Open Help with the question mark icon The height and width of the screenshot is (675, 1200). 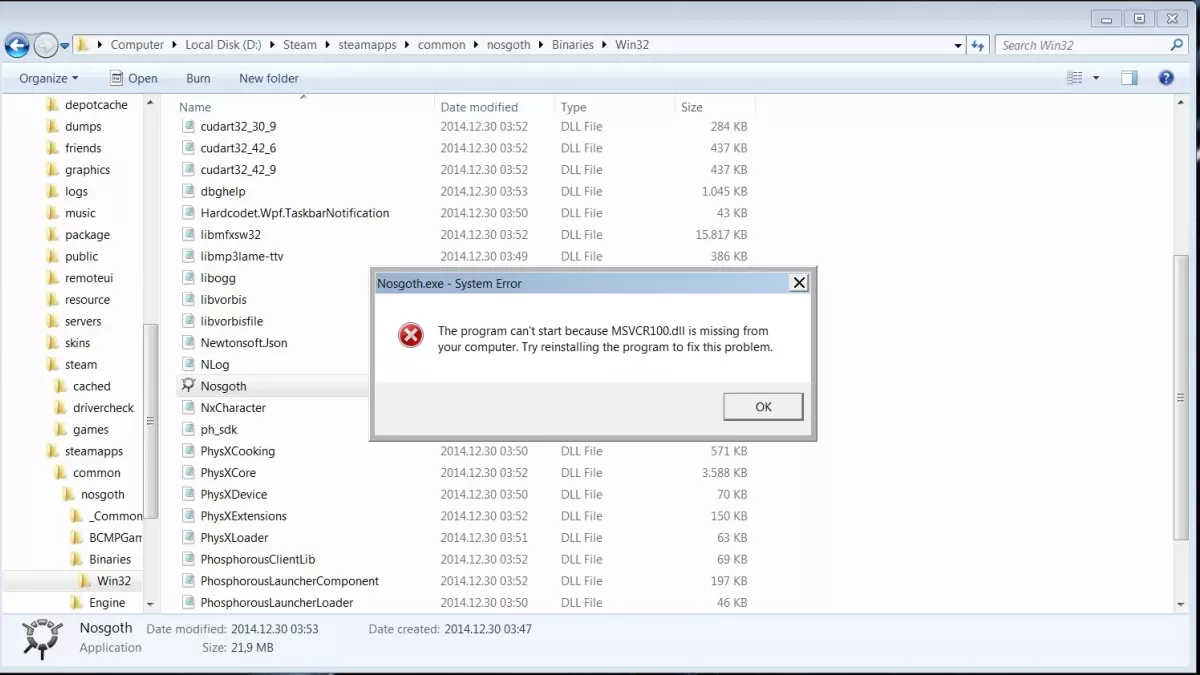1166,78
